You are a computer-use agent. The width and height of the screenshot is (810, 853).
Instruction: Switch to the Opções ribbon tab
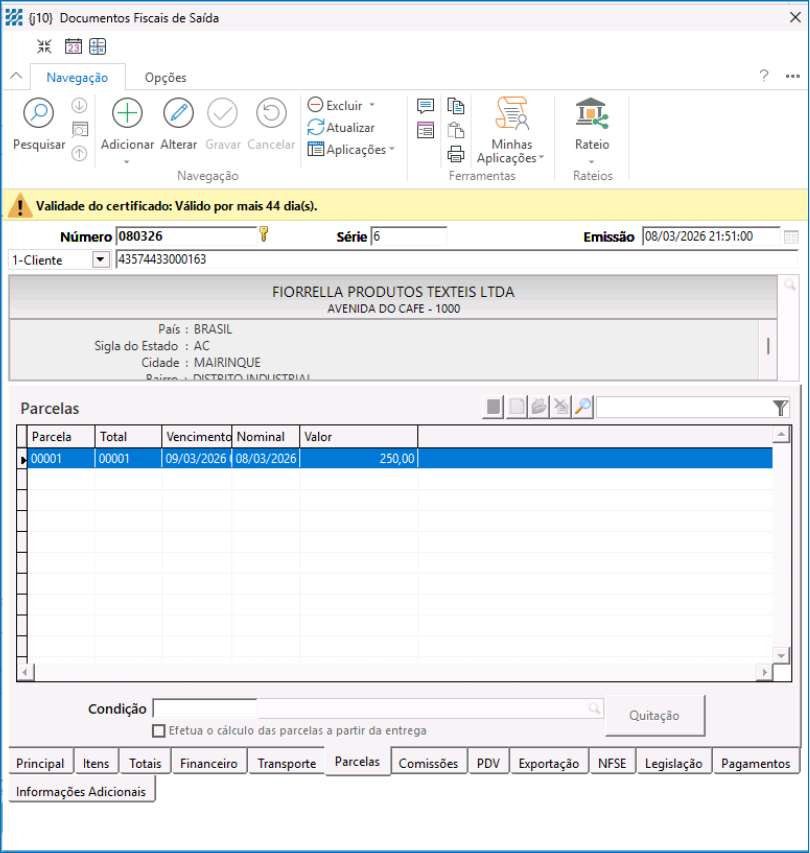click(165, 77)
